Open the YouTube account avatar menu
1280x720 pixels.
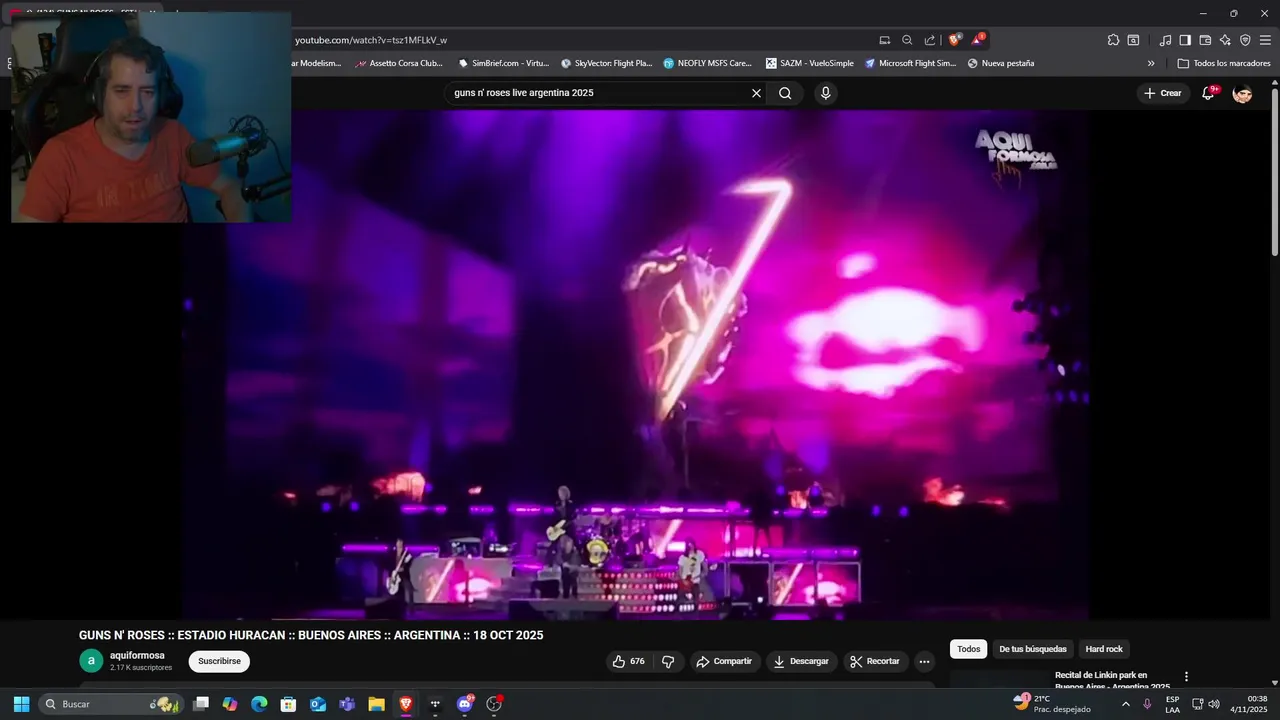[x=1242, y=93]
